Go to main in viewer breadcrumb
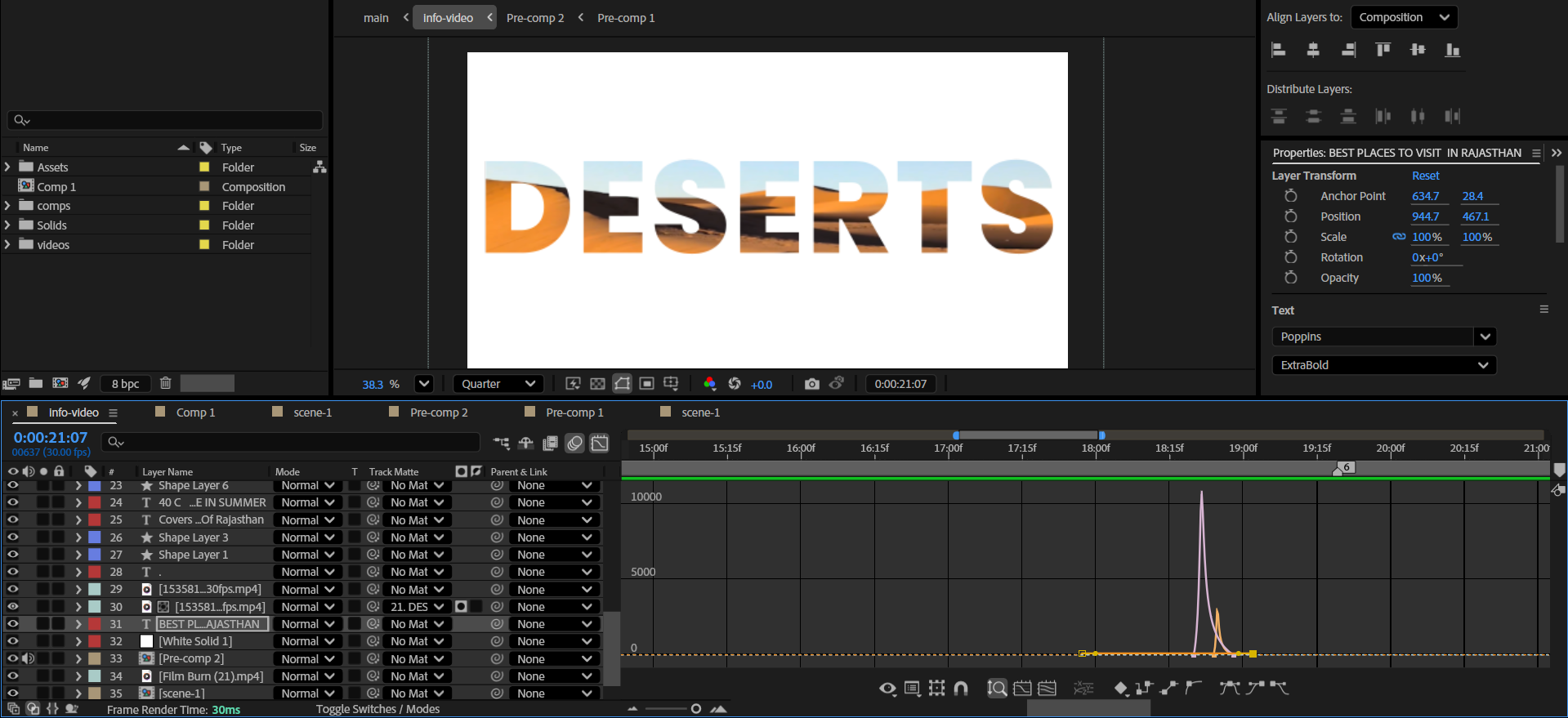The width and height of the screenshot is (1568, 718). tap(376, 18)
